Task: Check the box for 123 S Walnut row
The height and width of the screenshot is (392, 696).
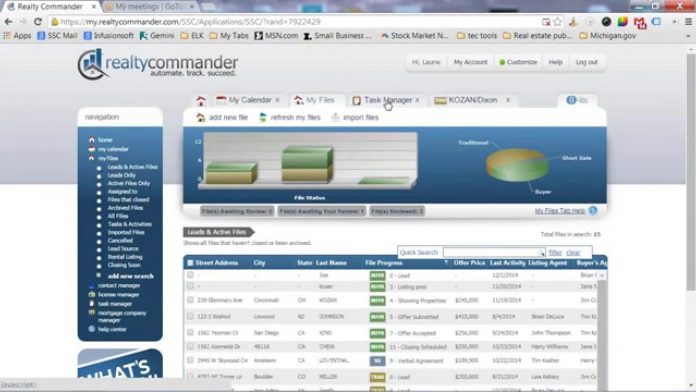Action: tap(190, 316)
